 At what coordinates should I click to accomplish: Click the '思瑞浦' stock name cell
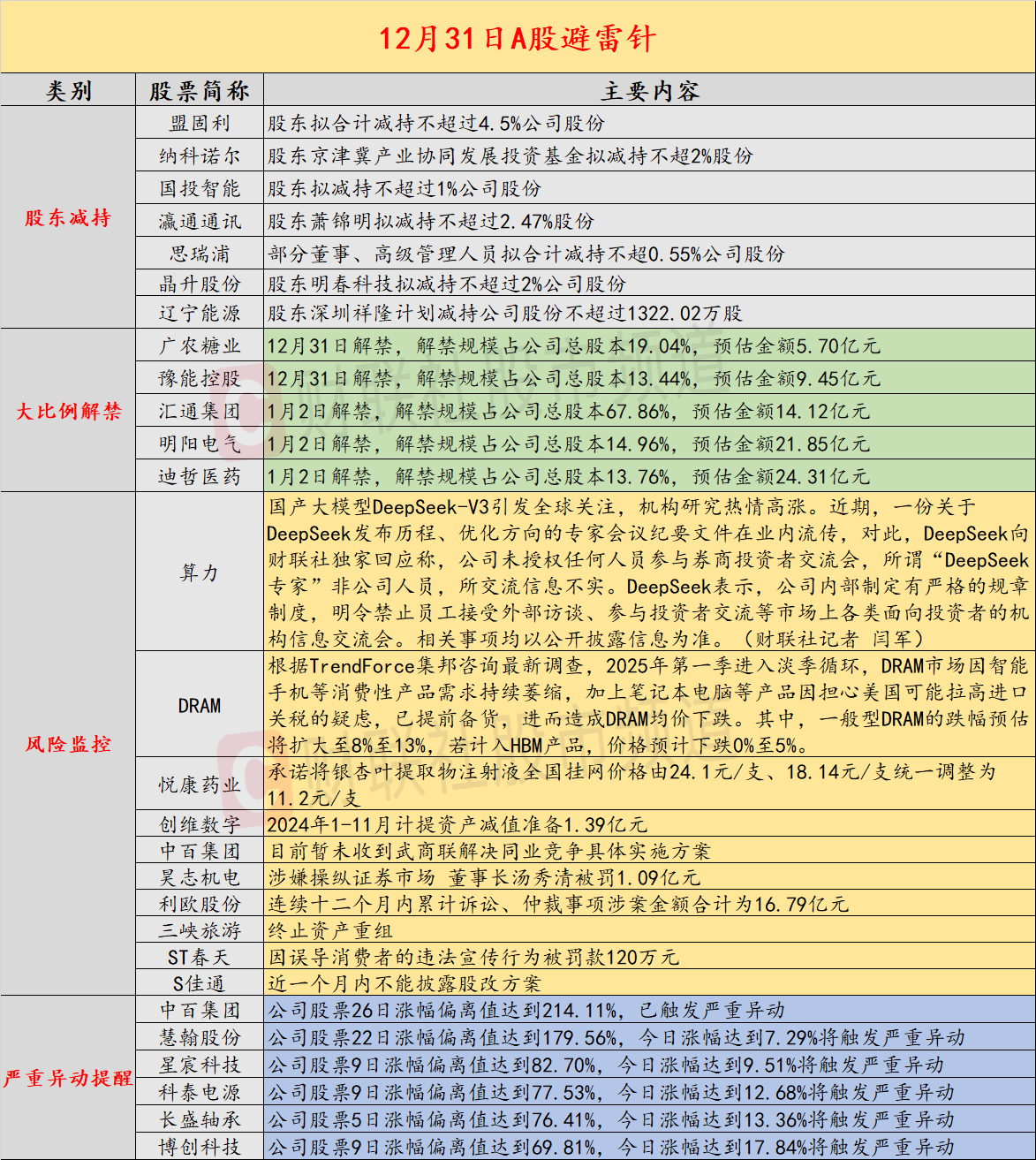(x=200, y=254)
